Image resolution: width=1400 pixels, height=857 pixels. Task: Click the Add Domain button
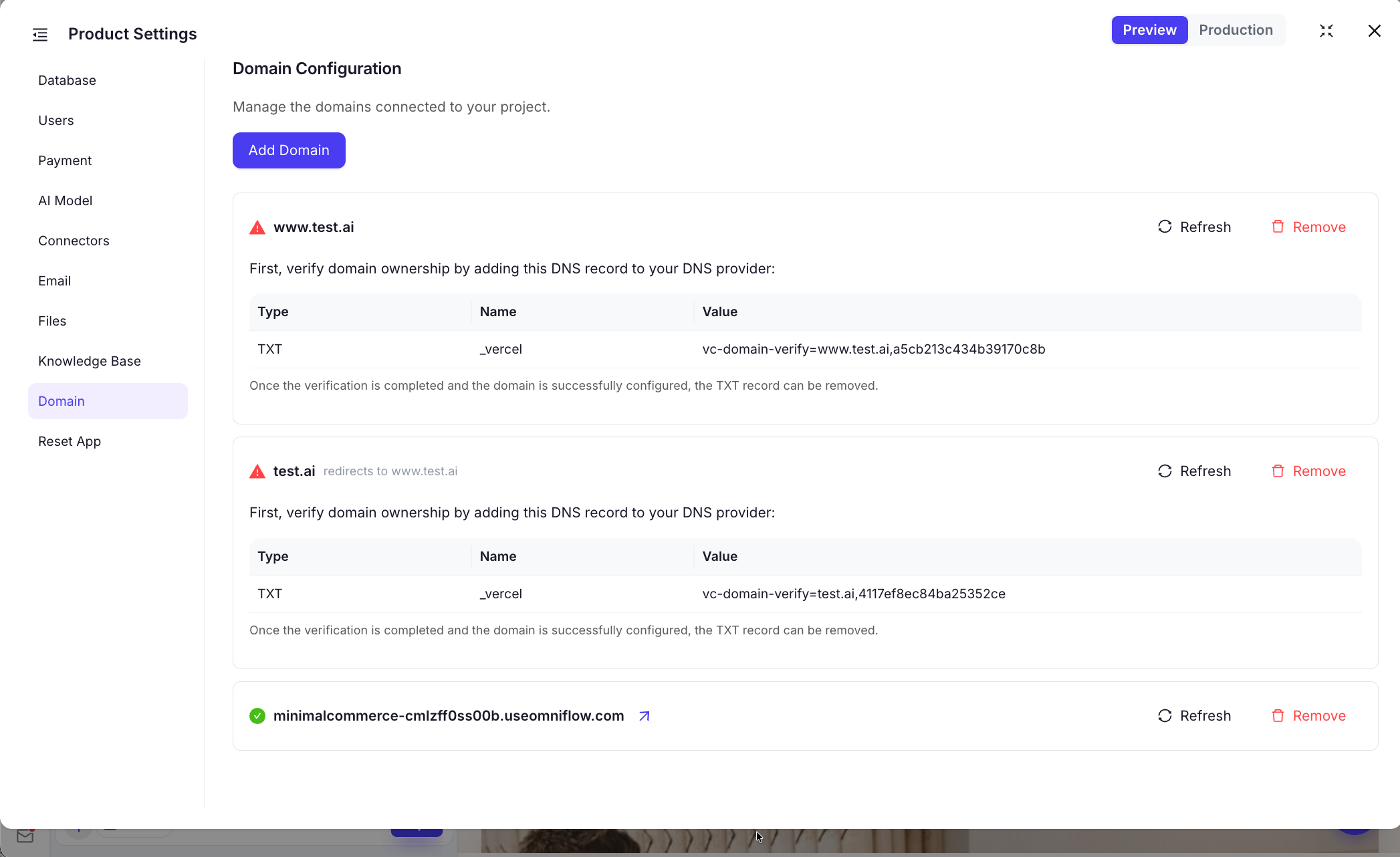tap(289, 150)
